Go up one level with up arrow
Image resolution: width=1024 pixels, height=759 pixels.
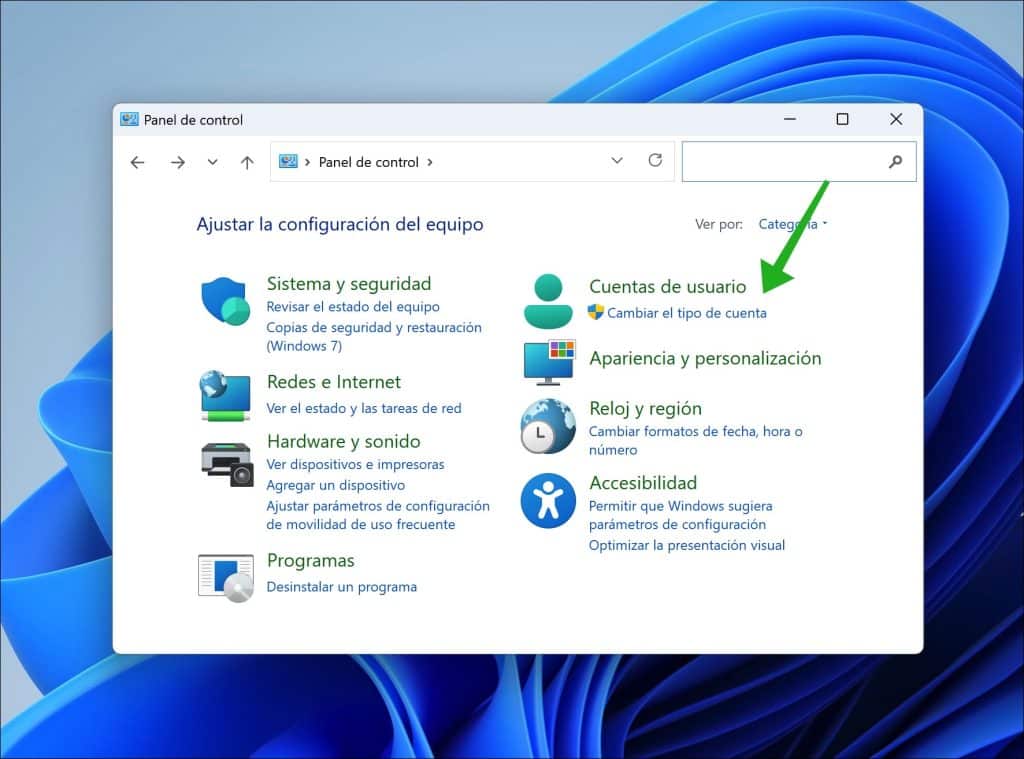tap(247, 162)
